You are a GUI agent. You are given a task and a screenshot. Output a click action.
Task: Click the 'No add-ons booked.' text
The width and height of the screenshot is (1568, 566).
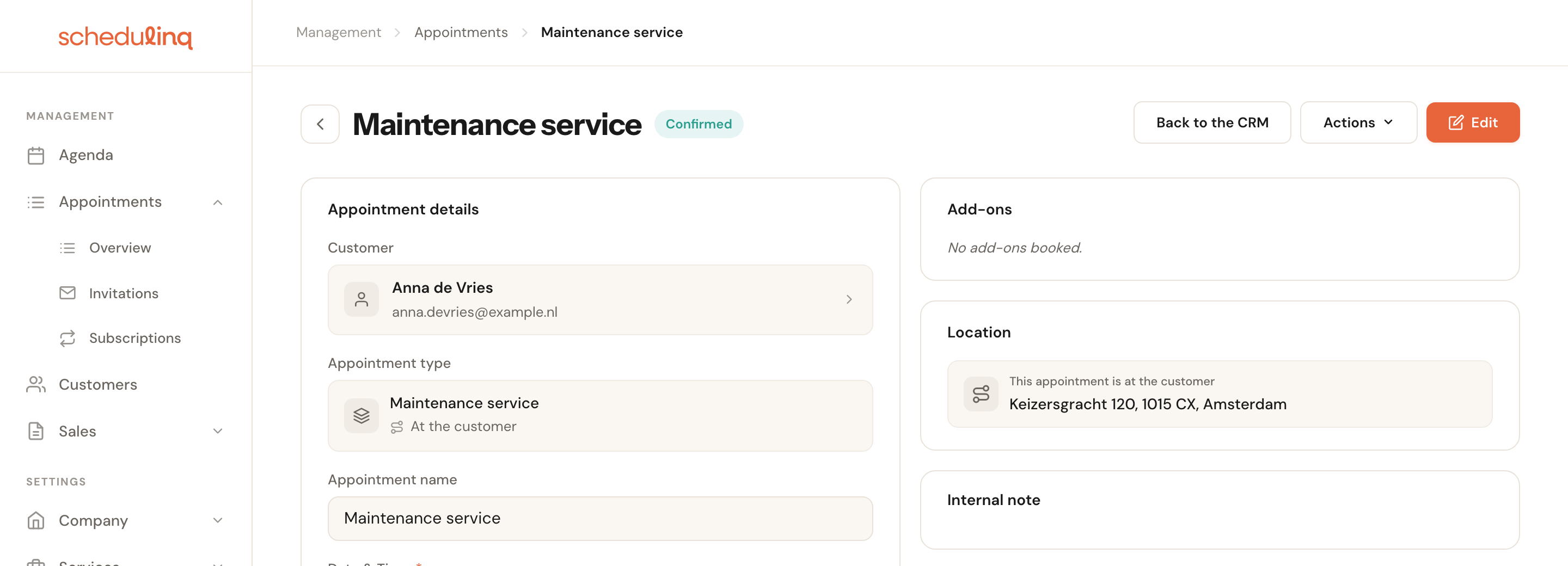click(1015, 248)
